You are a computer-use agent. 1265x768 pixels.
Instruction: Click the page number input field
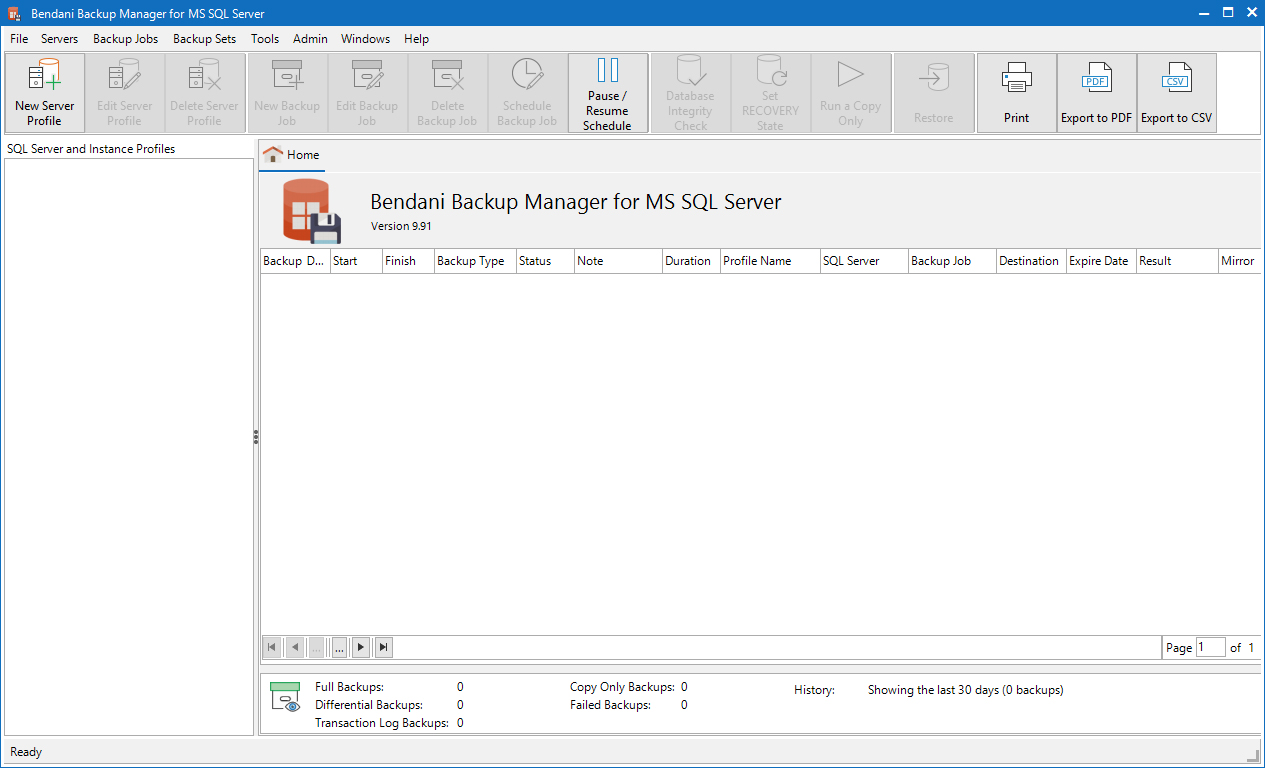[1210, 648]
